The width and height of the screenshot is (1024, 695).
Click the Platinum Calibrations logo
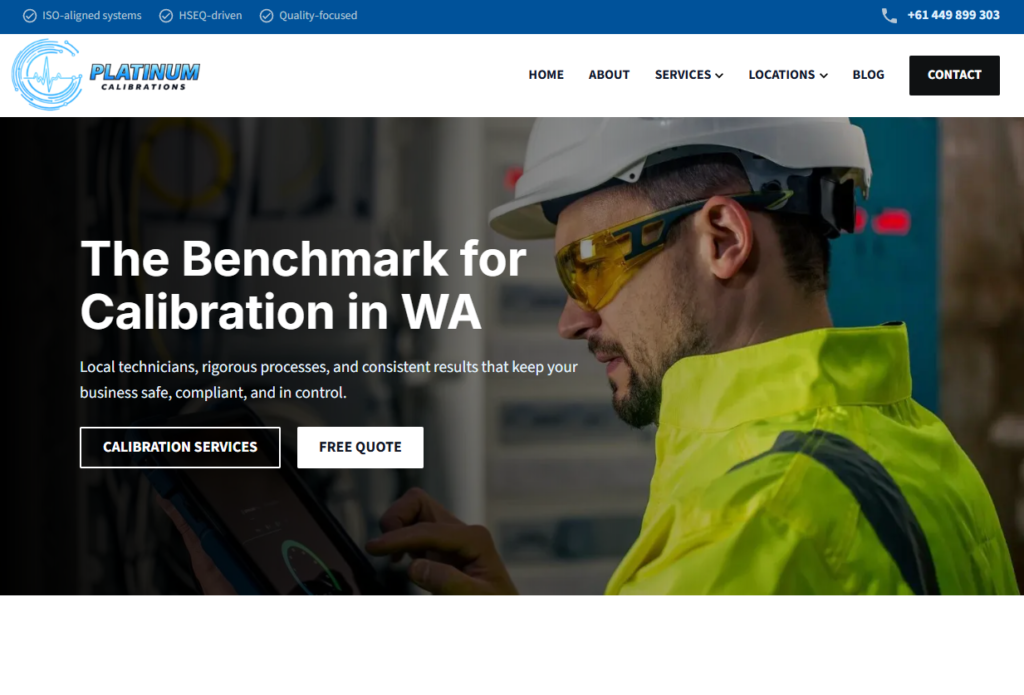[x=106, y=74]
